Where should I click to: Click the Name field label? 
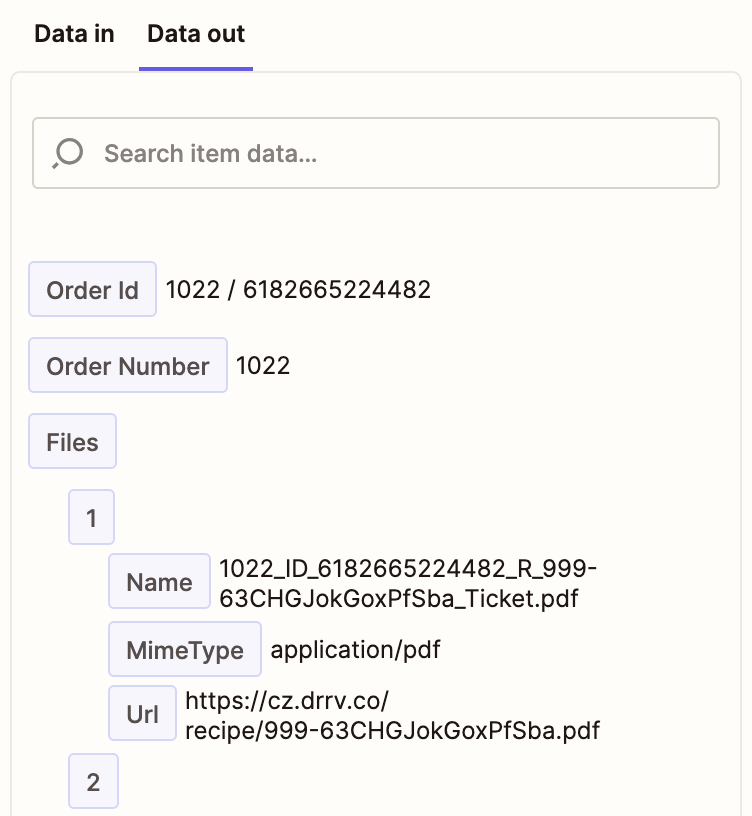click(x=159, y=582)
